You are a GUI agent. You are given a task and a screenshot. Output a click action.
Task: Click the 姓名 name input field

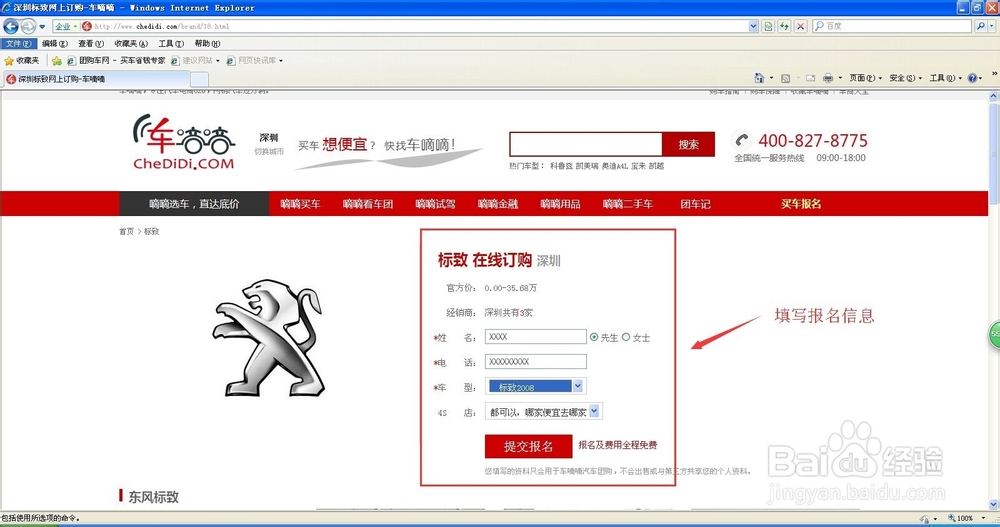pos(536,336)
